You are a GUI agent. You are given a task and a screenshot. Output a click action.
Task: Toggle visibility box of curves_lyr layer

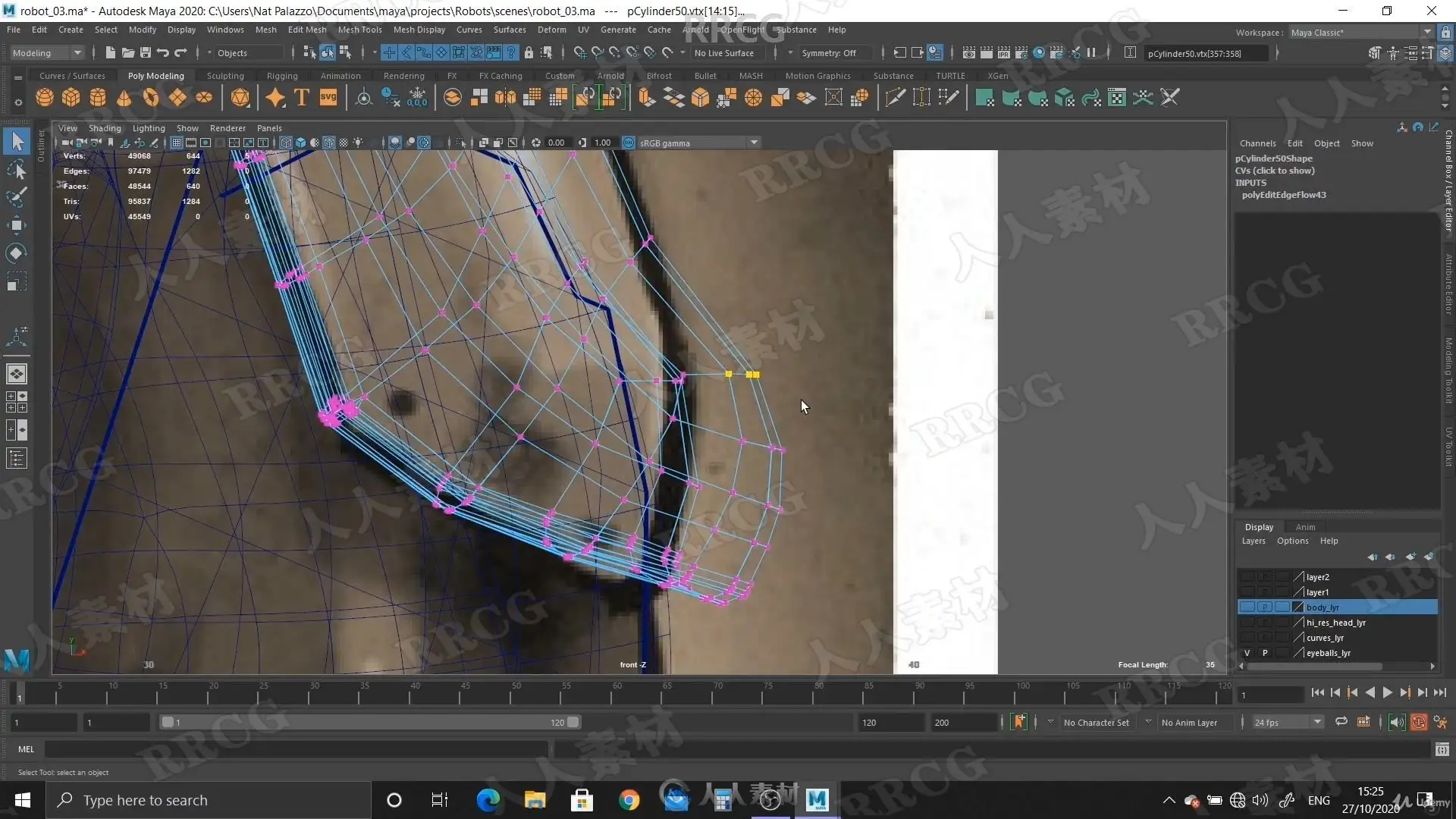tap(1247, 638)
